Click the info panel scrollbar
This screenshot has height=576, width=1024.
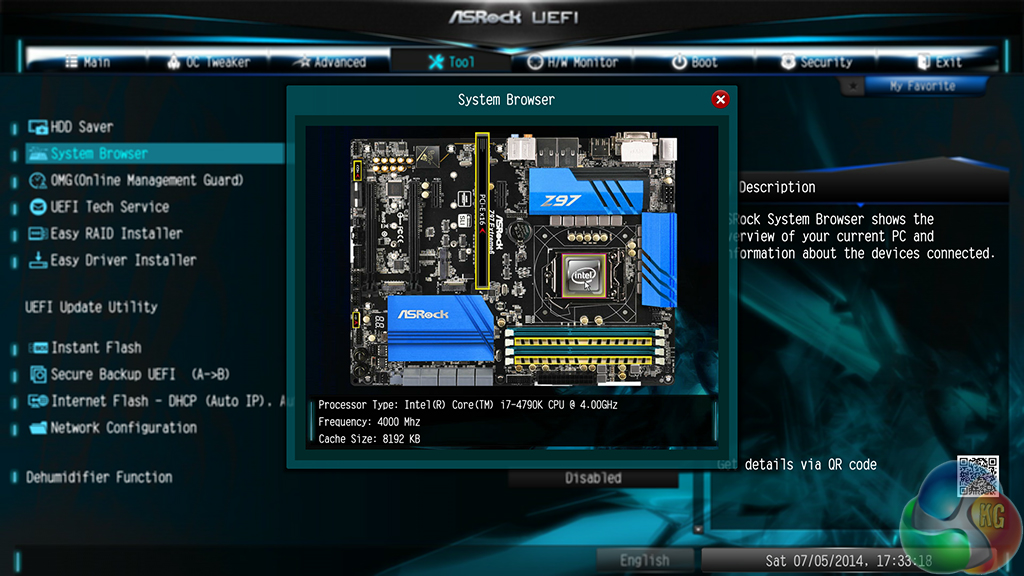click(716, 421)
